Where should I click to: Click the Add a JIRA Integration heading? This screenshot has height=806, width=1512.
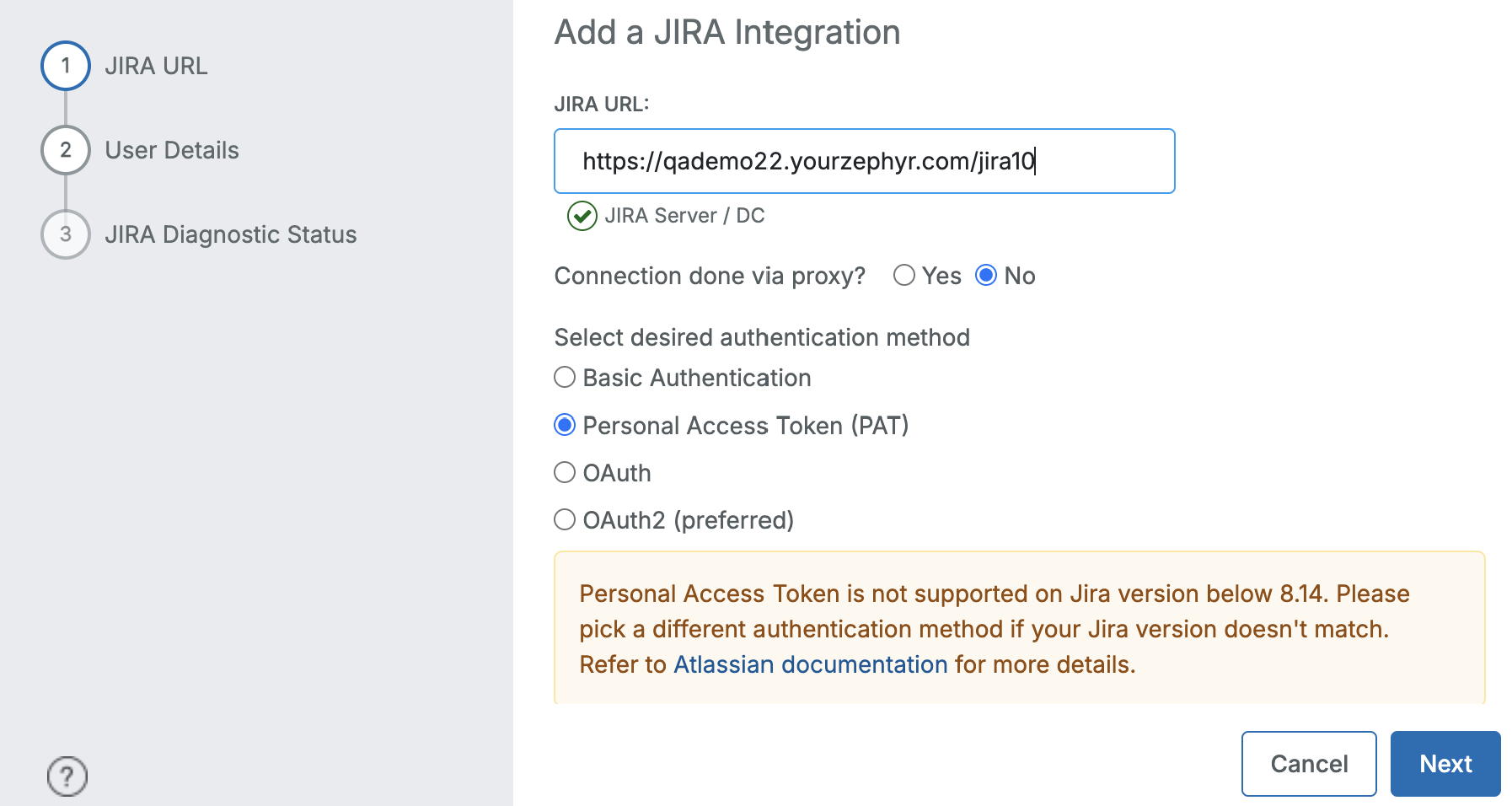coord(727,32)
